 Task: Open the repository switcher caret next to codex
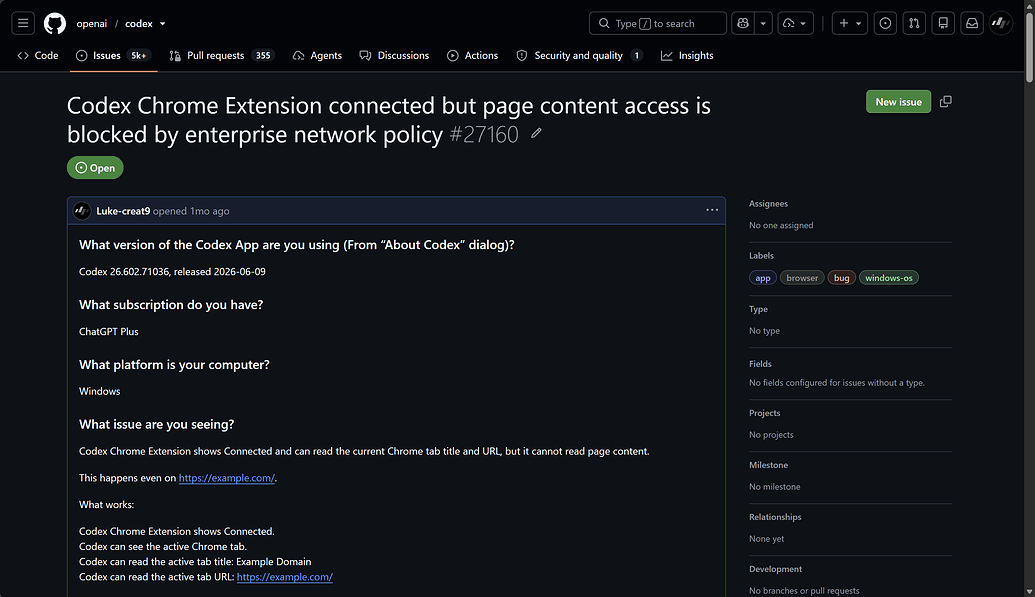pos(162,24)
